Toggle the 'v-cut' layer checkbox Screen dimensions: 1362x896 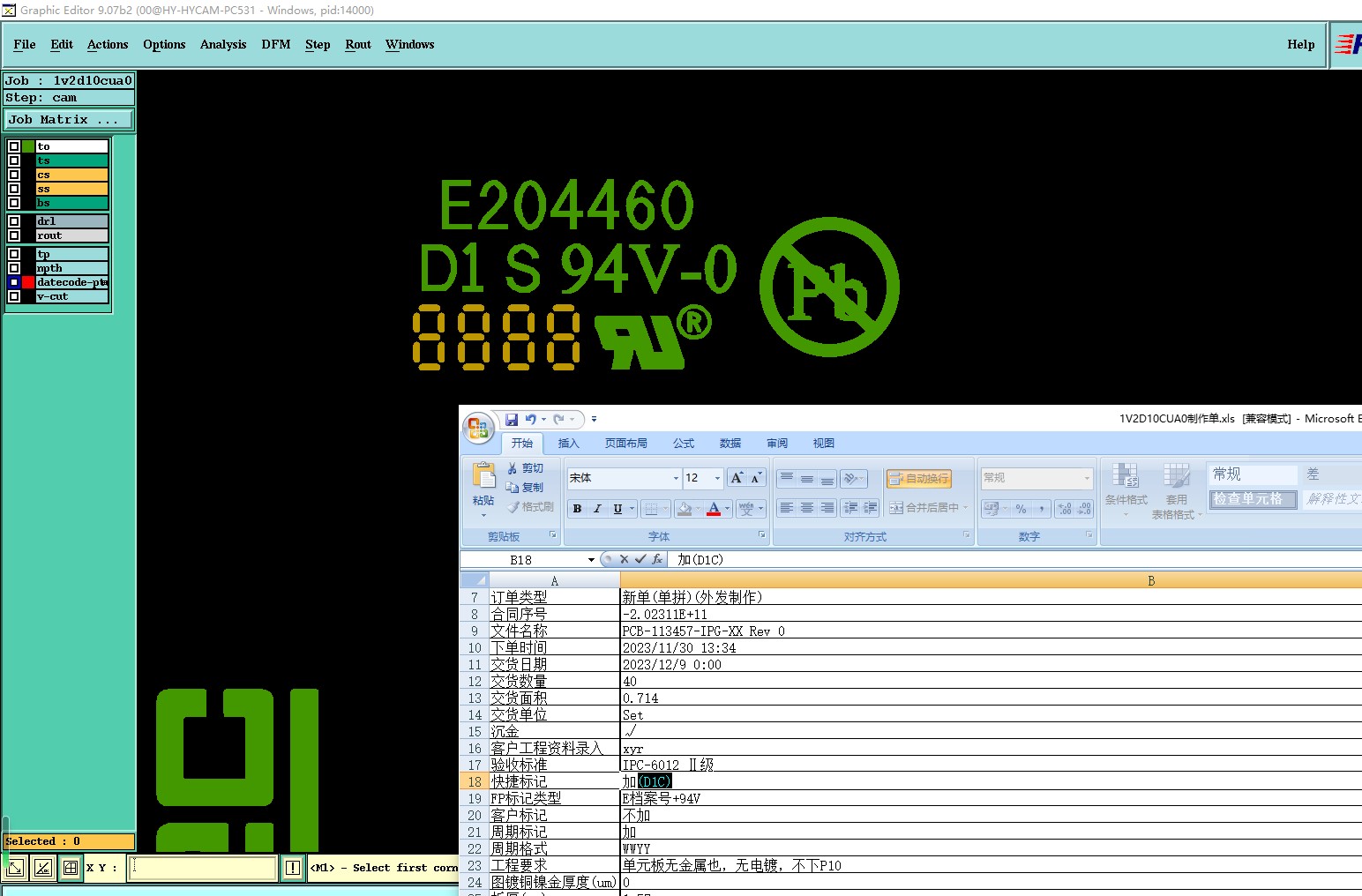tap(14, 296)
